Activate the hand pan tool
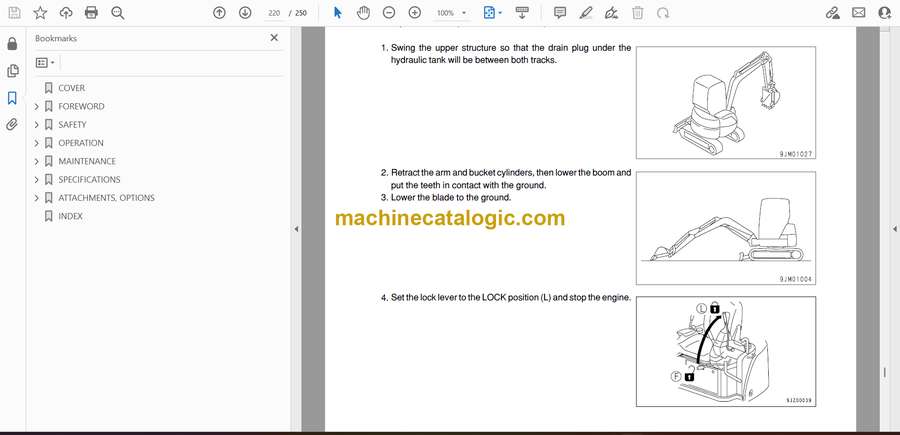Screen dimensions: 900x435 [x=363, y=13]
